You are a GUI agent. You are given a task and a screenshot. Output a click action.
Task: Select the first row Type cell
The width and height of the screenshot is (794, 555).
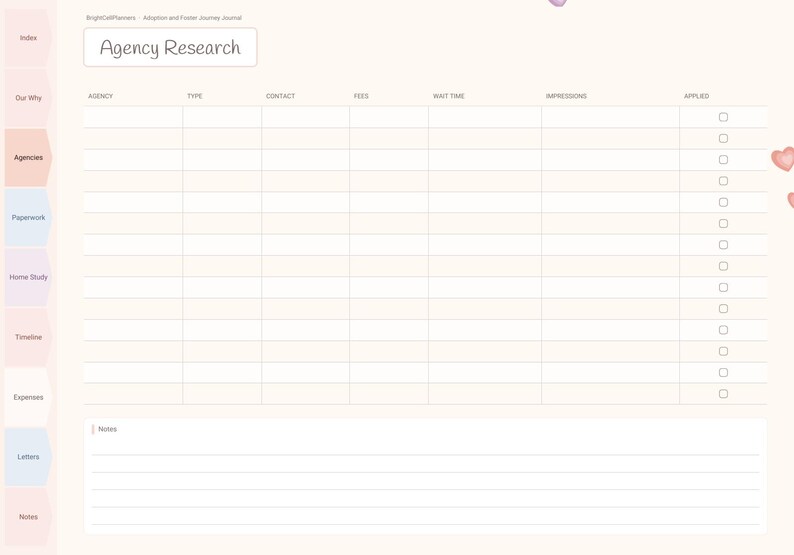pos(222,117)
